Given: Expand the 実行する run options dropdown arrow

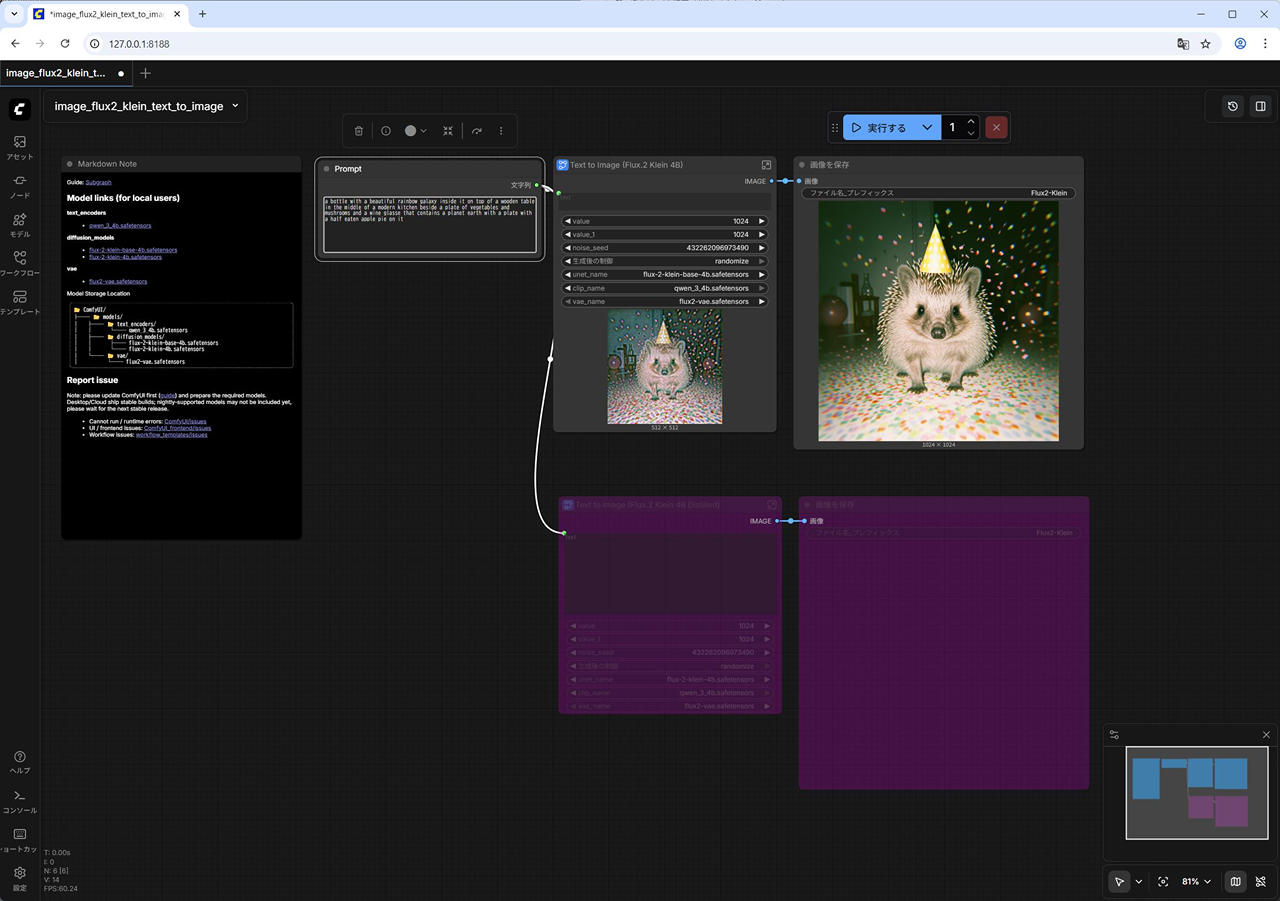Looking at the screenshot, I should pyautogui.click(x=927, y=128).
